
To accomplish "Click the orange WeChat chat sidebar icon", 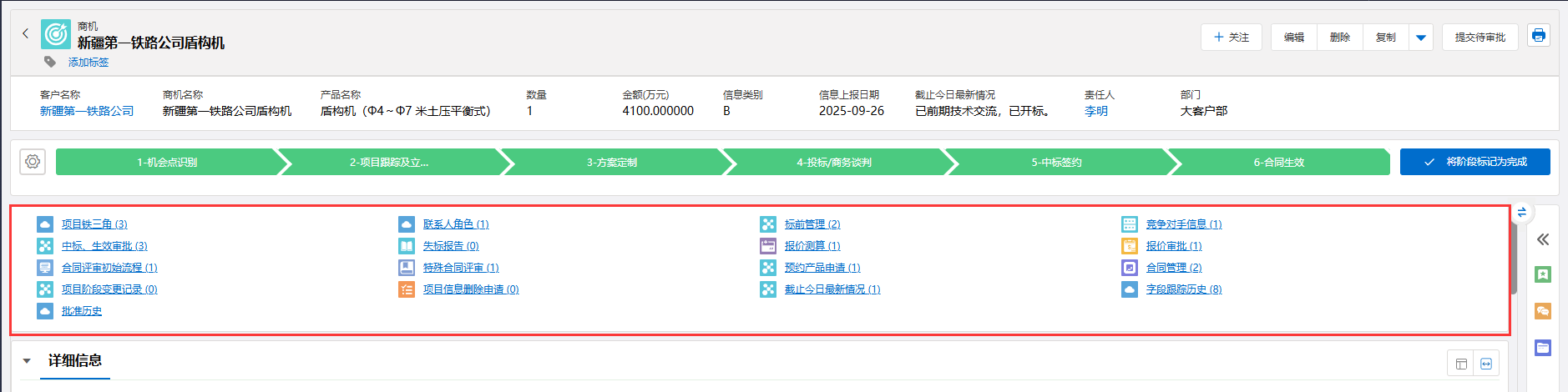I will 1542,311.
